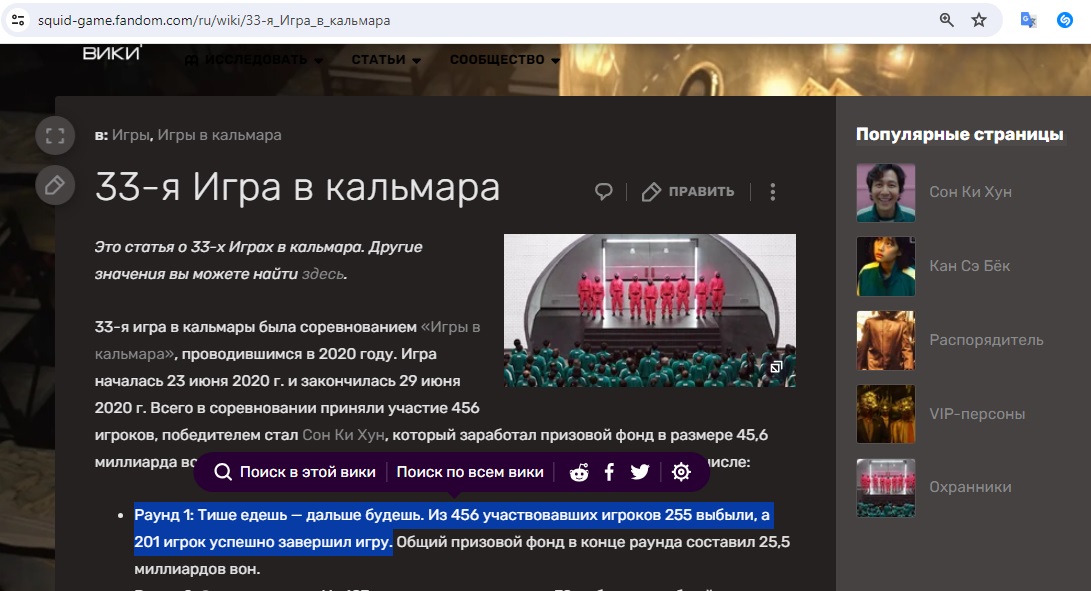The image size is (1091, 591).
Task: Expand the ИССЛЕДОВАТЬ navigation menu
Action: [253, 60]
